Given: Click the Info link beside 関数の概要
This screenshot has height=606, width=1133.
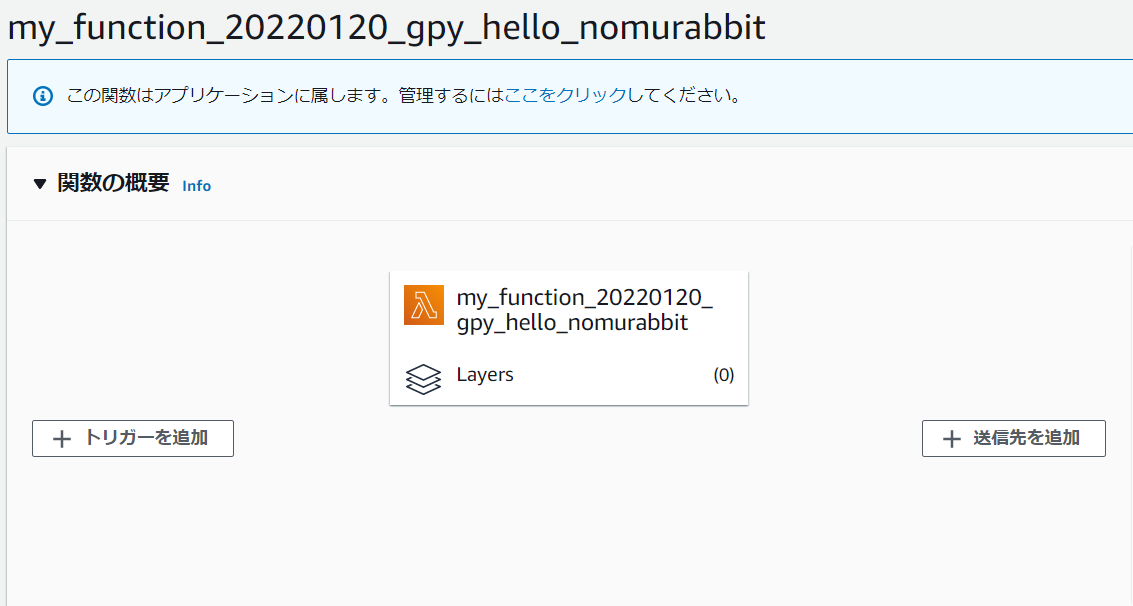Looking at the screenshot, I should click(196, 186).
